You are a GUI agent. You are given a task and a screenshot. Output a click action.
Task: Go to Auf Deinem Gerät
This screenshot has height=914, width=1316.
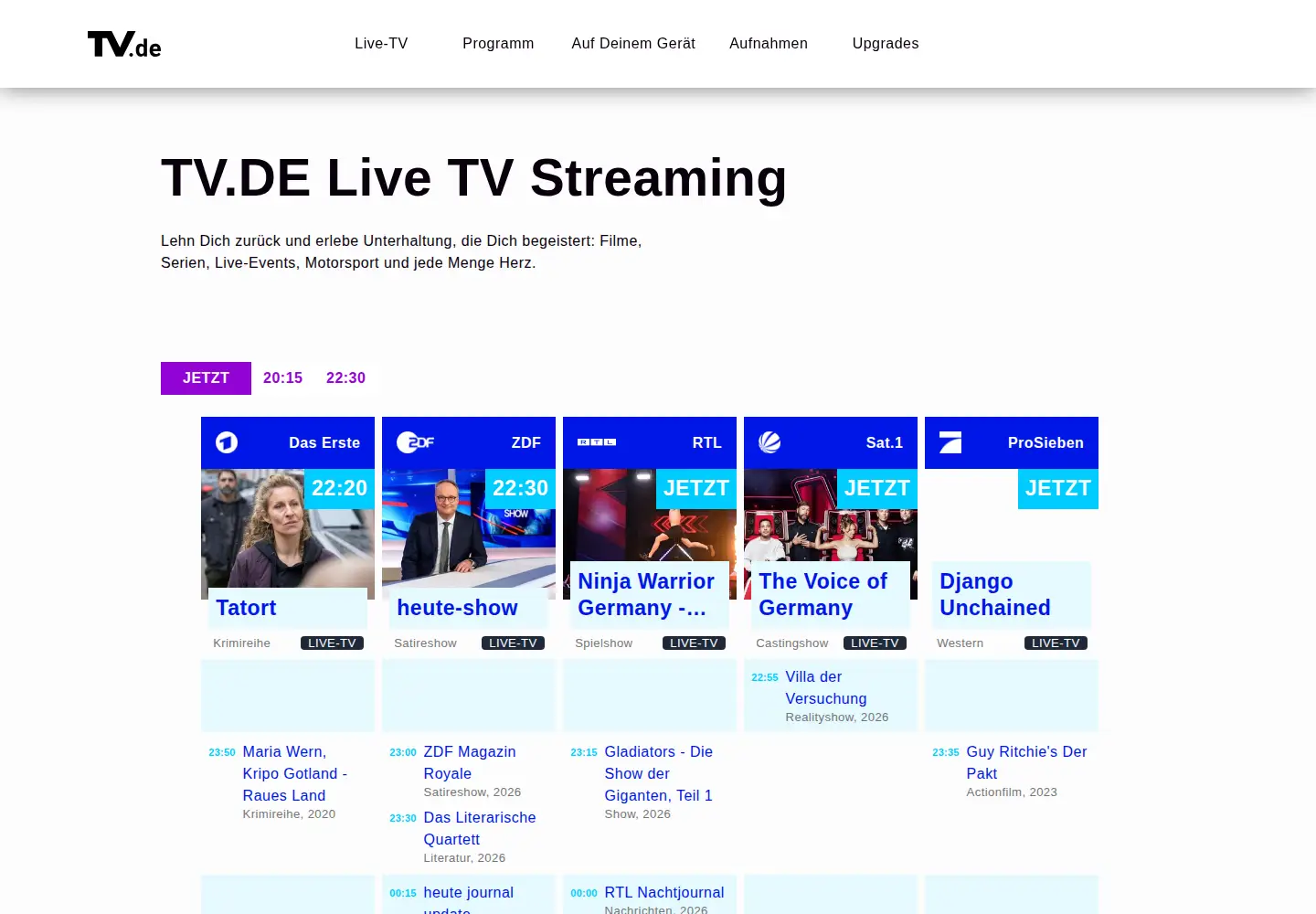pos(633,44)
